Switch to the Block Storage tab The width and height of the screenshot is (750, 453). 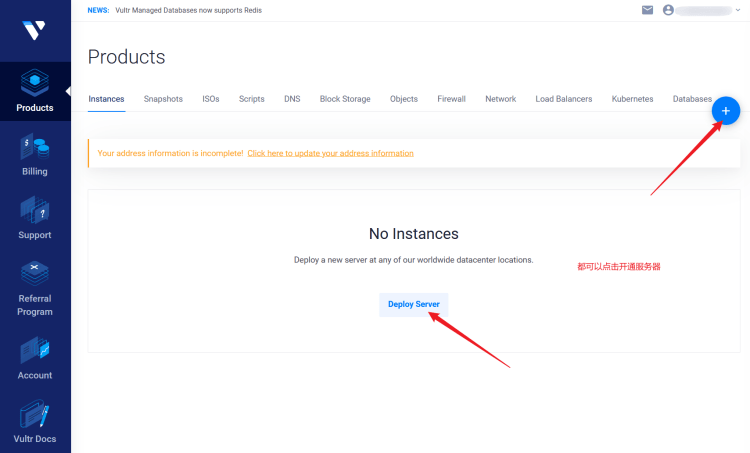pyautogui.click(x=345, y=99)
